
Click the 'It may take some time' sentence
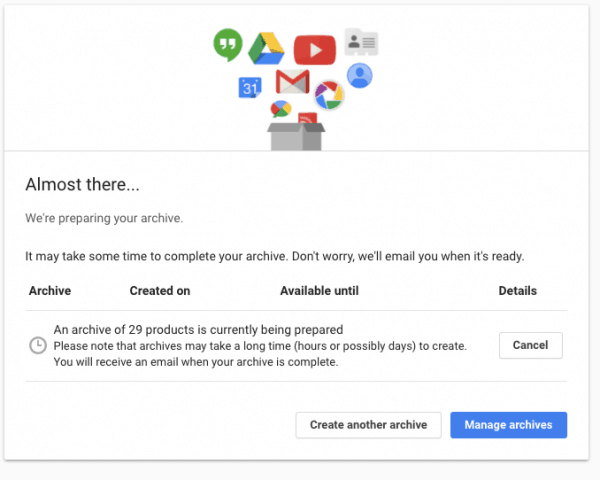(274, 256)
